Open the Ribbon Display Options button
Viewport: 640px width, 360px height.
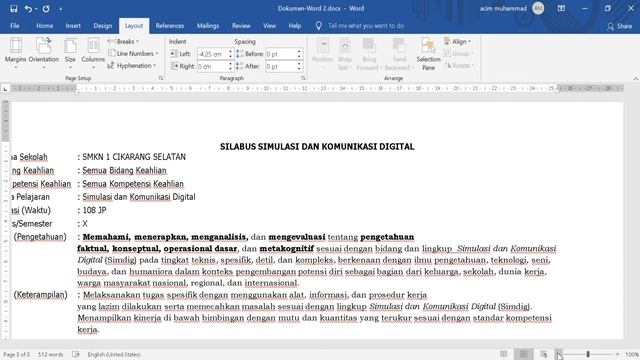point(561,8)
